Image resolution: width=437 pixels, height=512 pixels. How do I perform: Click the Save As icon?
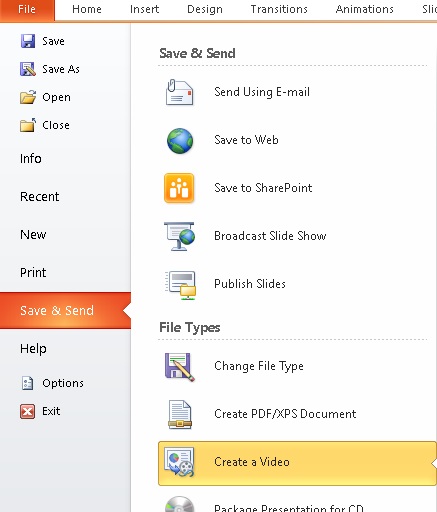pos(28,69)
